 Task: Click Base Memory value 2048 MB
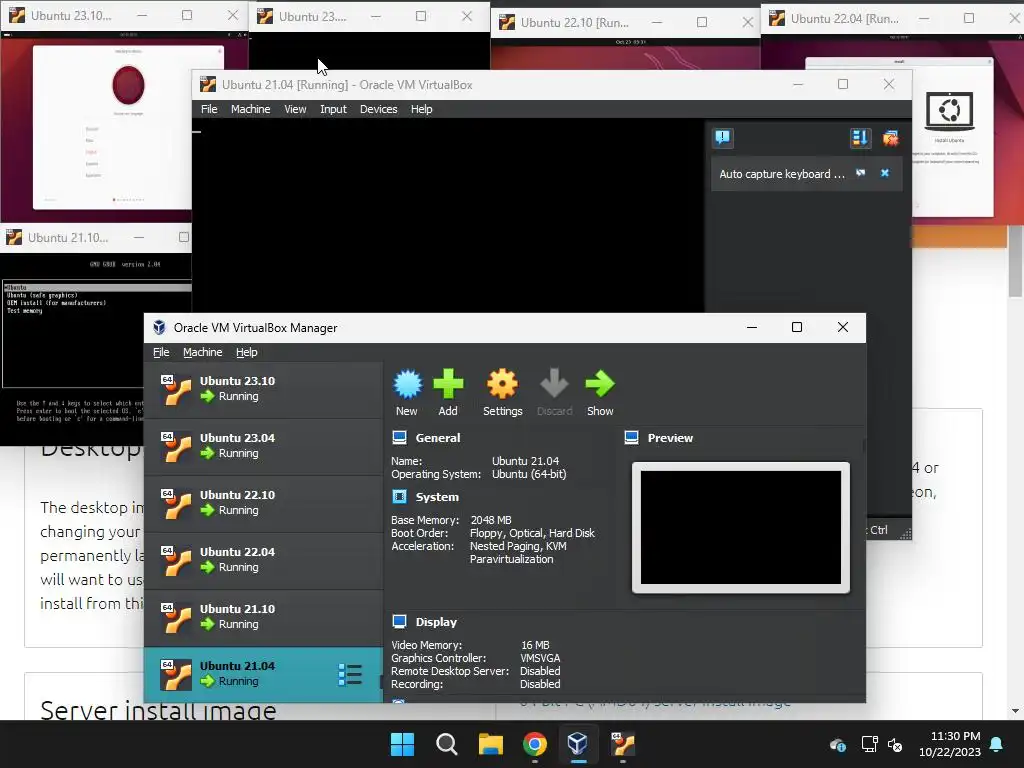click(x=491, y=520)
